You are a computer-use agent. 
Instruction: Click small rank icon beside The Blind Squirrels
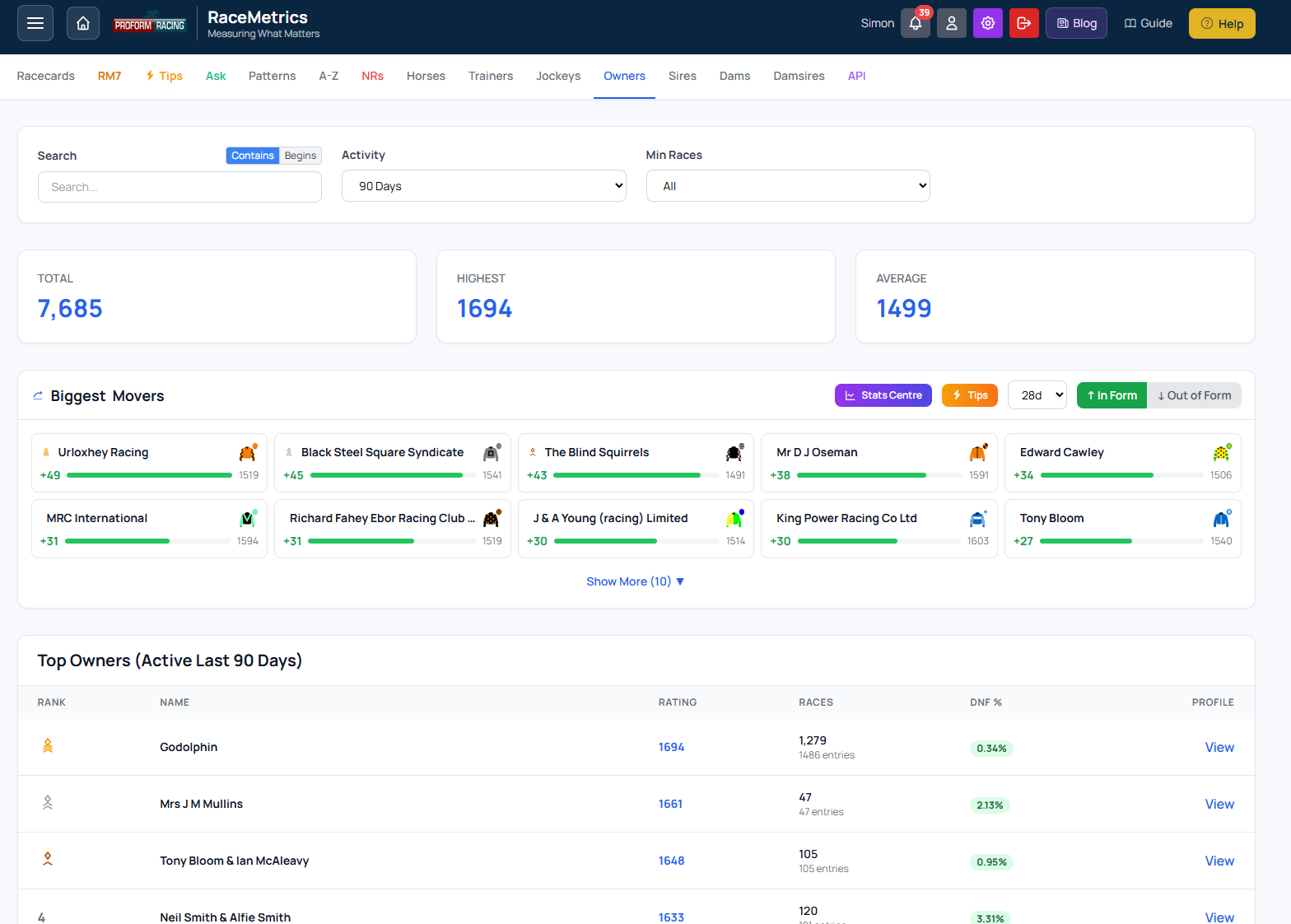point(533,452)
